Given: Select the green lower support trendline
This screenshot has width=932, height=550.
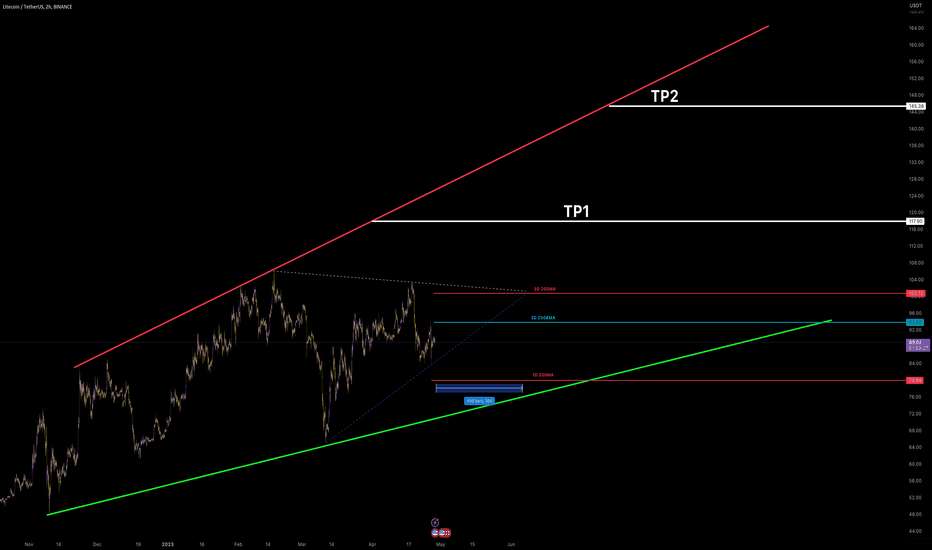Looking at the screenshot, I should coord(440,417).
